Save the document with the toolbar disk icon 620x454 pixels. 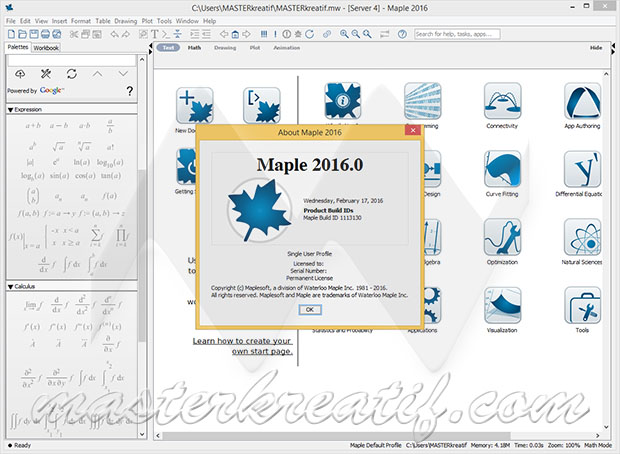tap(34, 34)
